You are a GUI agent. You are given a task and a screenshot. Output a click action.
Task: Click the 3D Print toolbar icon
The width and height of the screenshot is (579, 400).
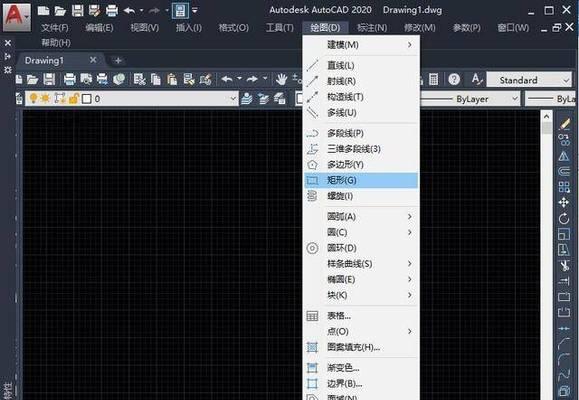(119, 79)
